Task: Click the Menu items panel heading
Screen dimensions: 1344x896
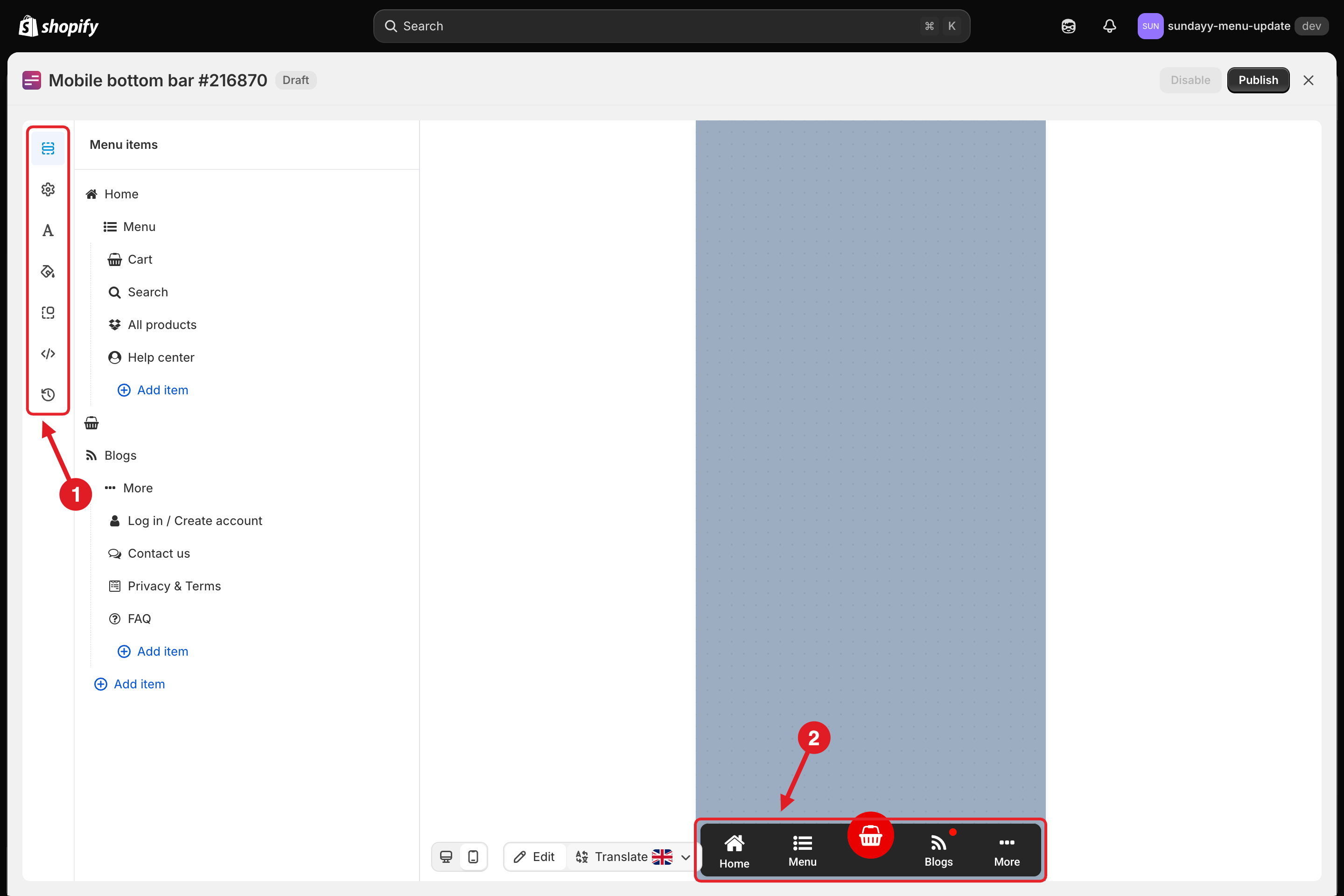Action: point(123,145)
